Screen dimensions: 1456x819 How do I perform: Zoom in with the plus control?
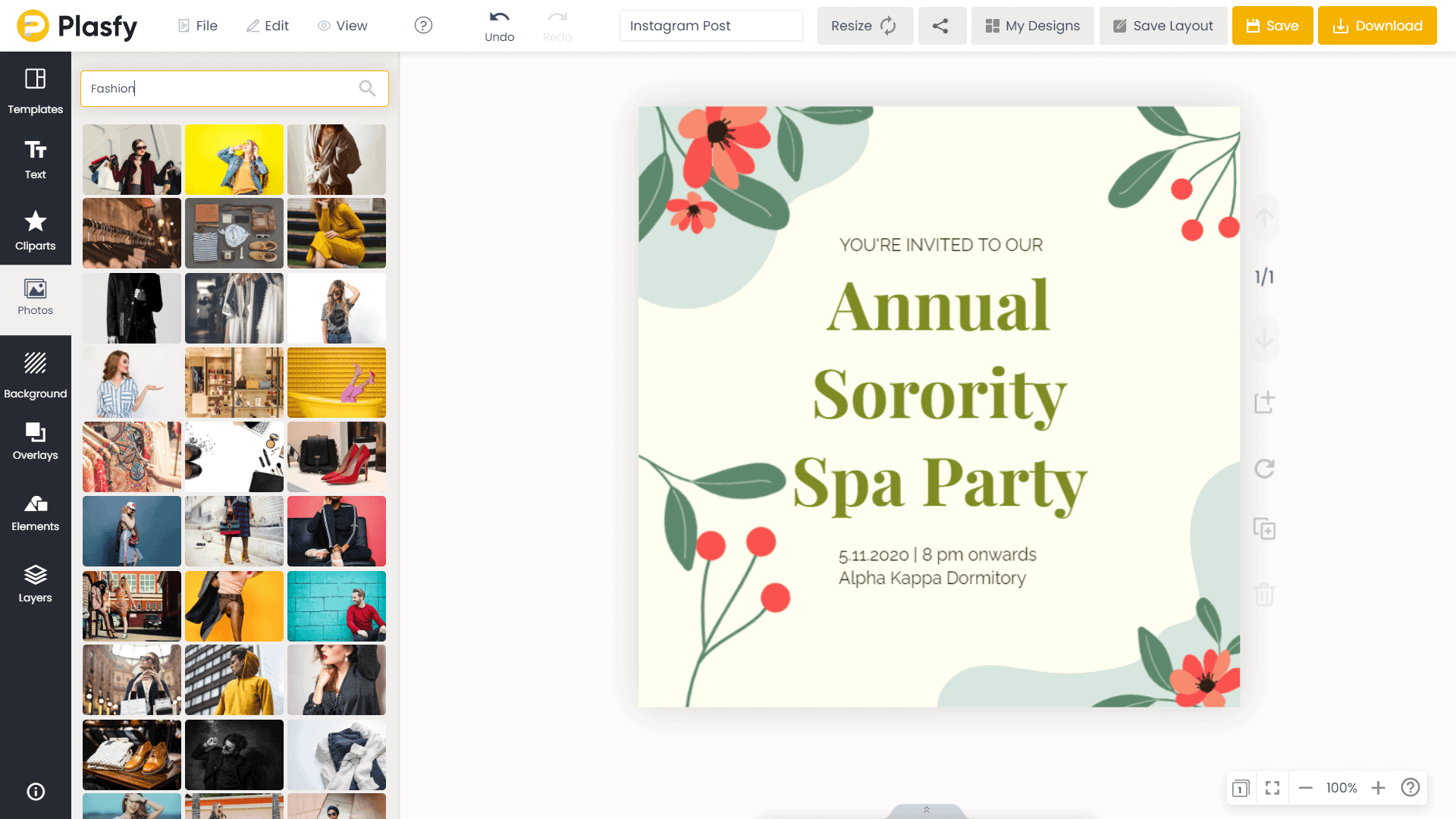click(1378, 788)
